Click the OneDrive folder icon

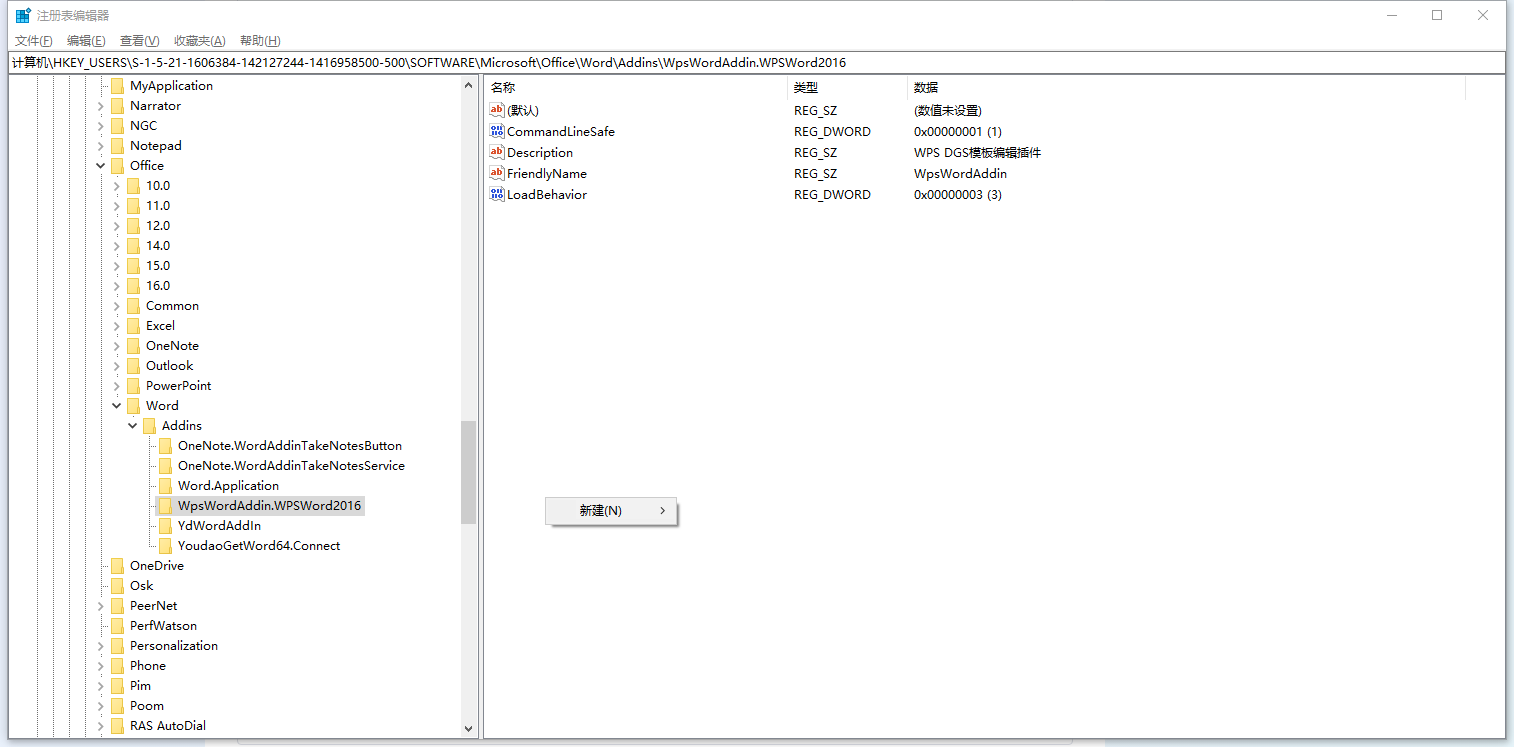click(118, 566)
